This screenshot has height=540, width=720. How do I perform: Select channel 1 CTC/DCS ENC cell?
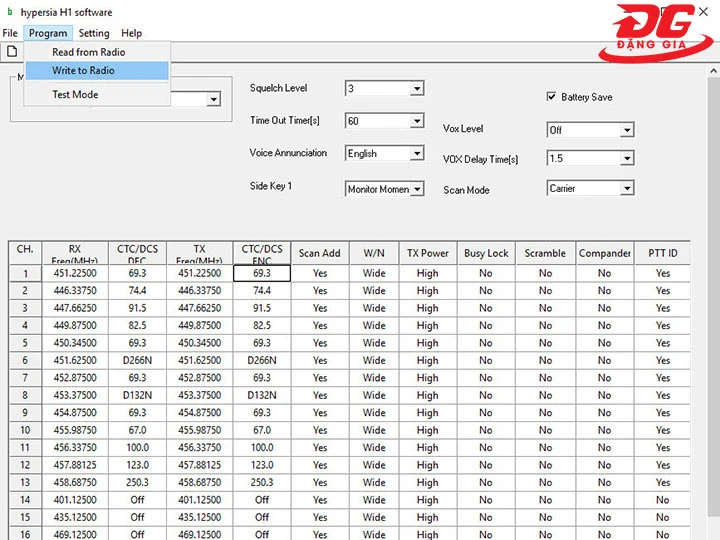click(x=262, y=273)
